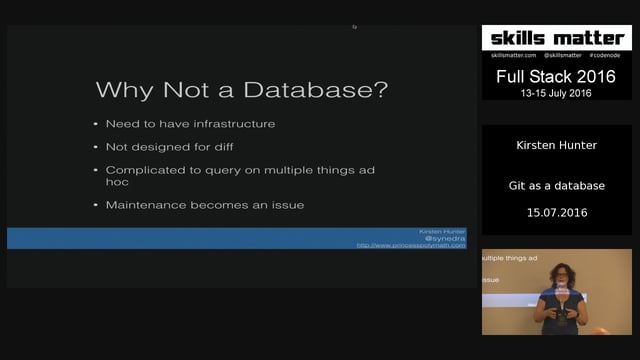
Task: Click the Skills Matter logo
Action: [x=557, y=38]
